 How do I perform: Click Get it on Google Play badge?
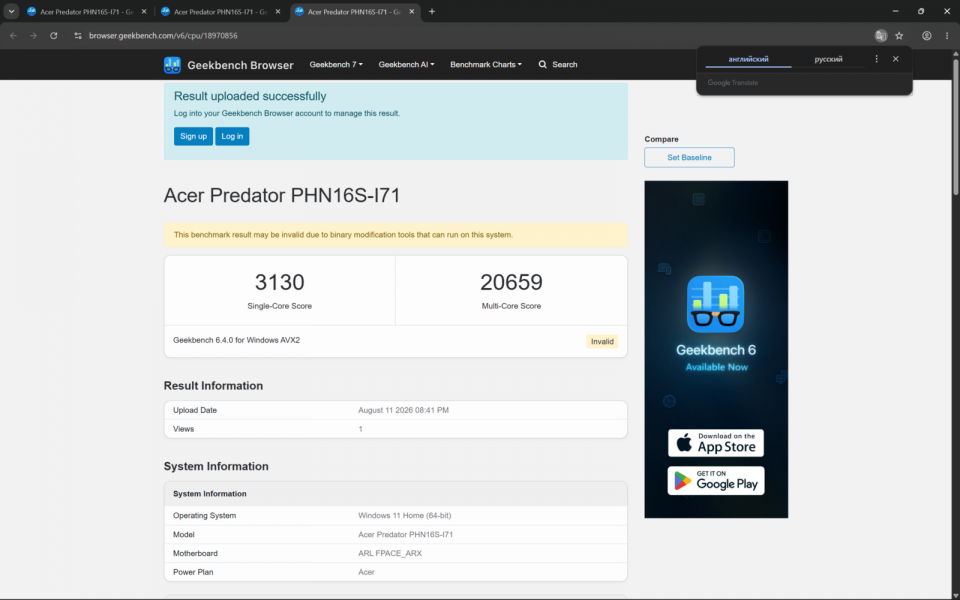[716, 481]
